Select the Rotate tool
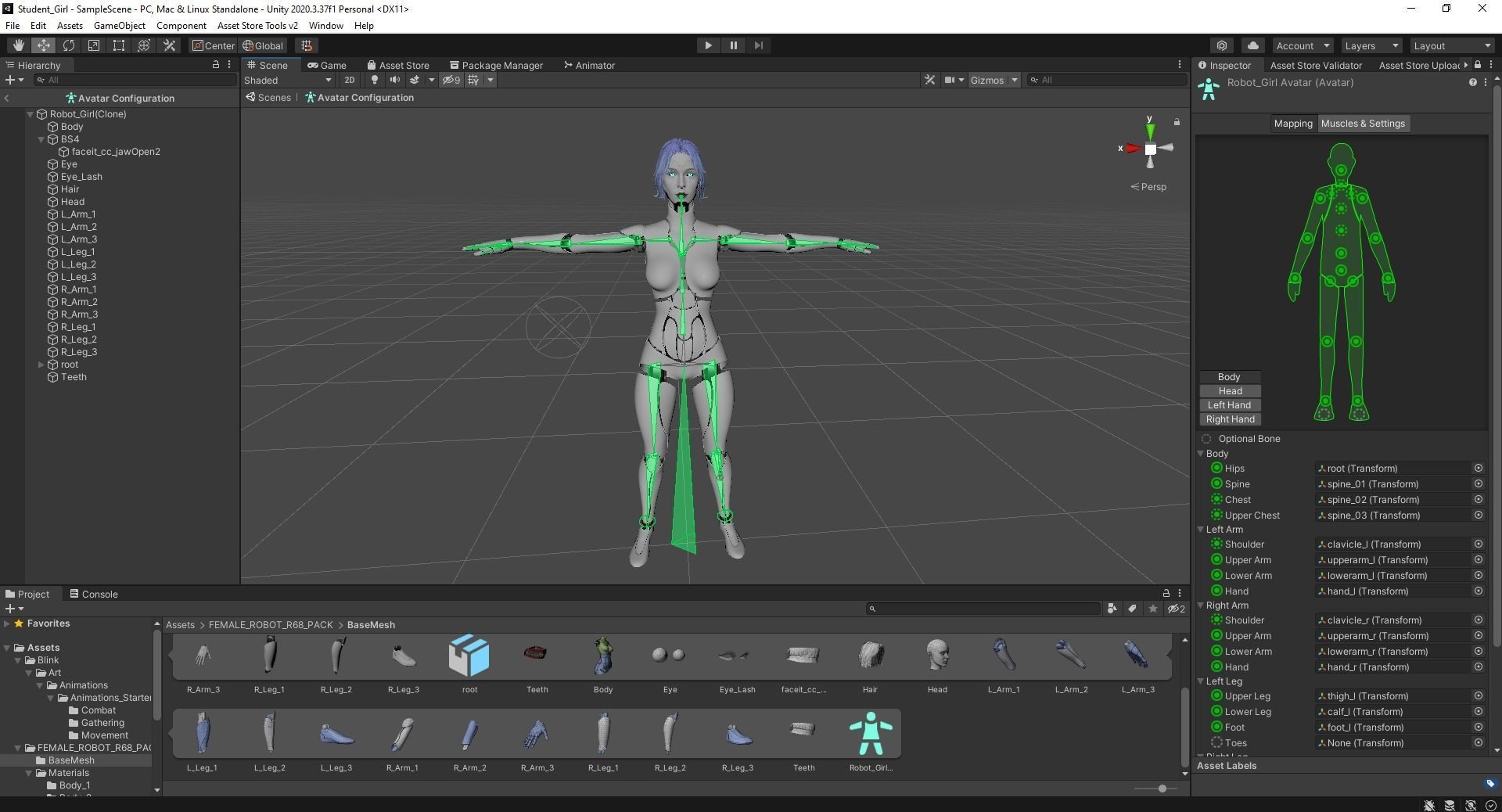The height and width of the screenshot is (812, 1502). pyautogui.click(x=68, y=45)
